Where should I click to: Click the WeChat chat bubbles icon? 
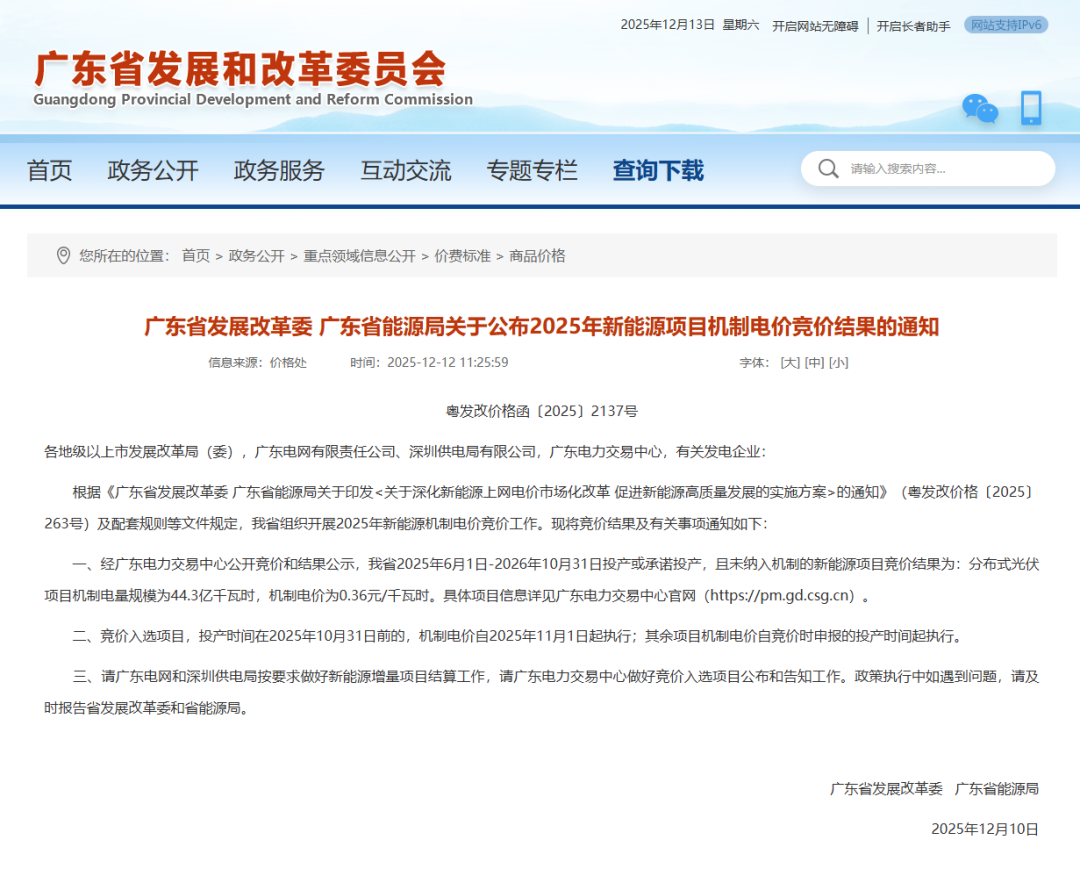[x=979, y=108]
